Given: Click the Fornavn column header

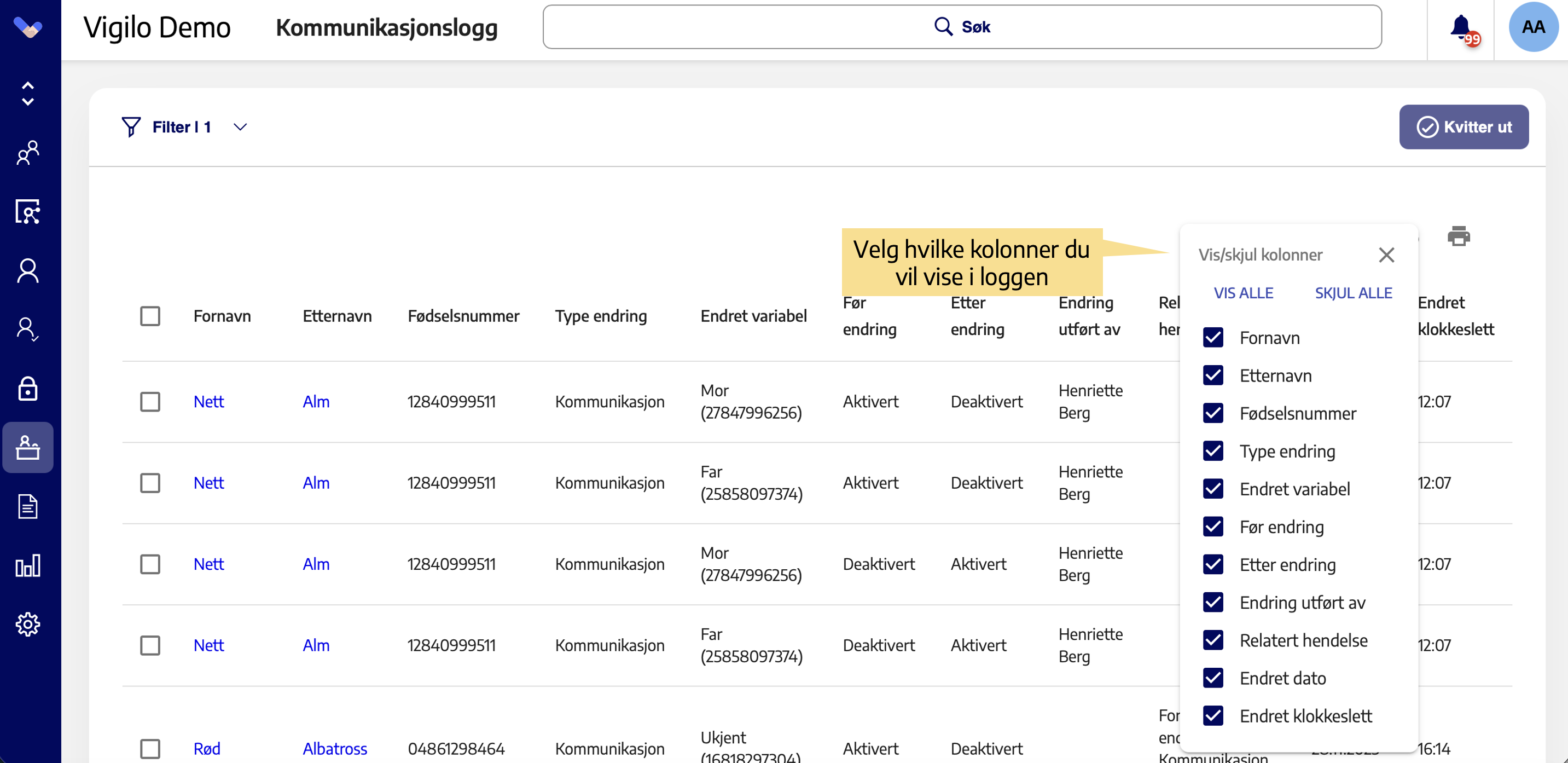Looking at the screenshot, I should point(222,316).
